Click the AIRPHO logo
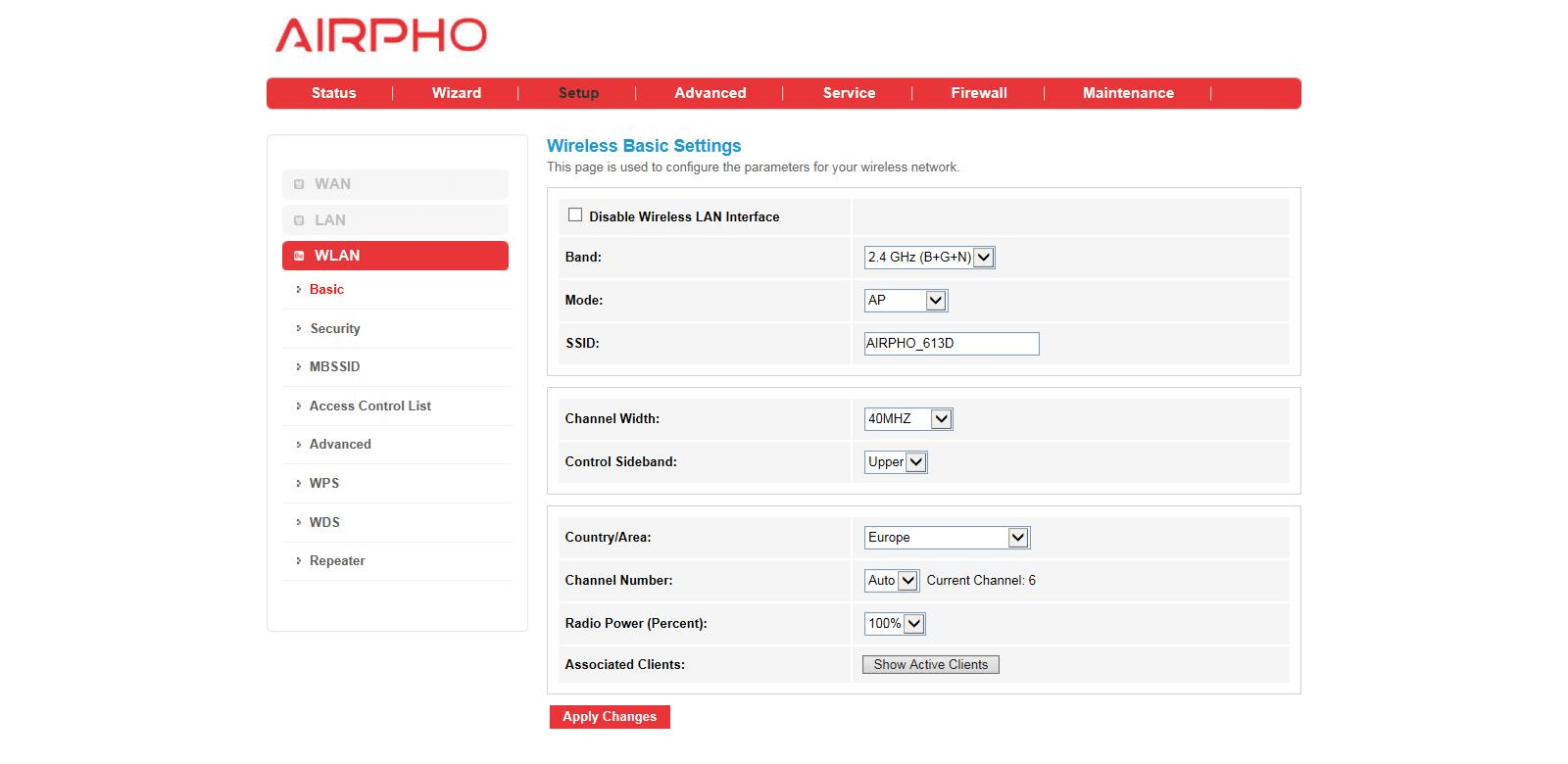Viewport: 1568px width, 764px height. click(x=380, y=35)
